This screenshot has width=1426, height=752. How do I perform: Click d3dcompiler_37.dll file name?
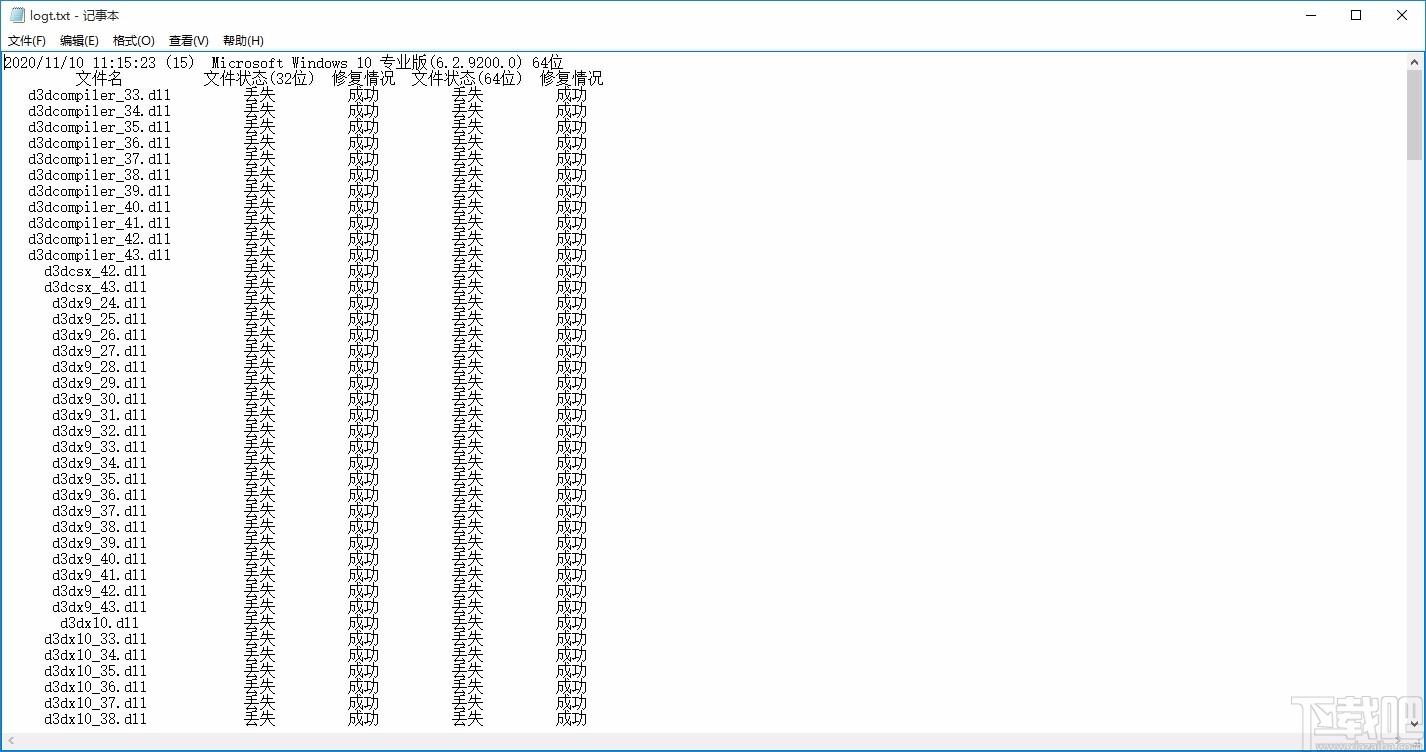pyautogui.click(x=99, y=159)
